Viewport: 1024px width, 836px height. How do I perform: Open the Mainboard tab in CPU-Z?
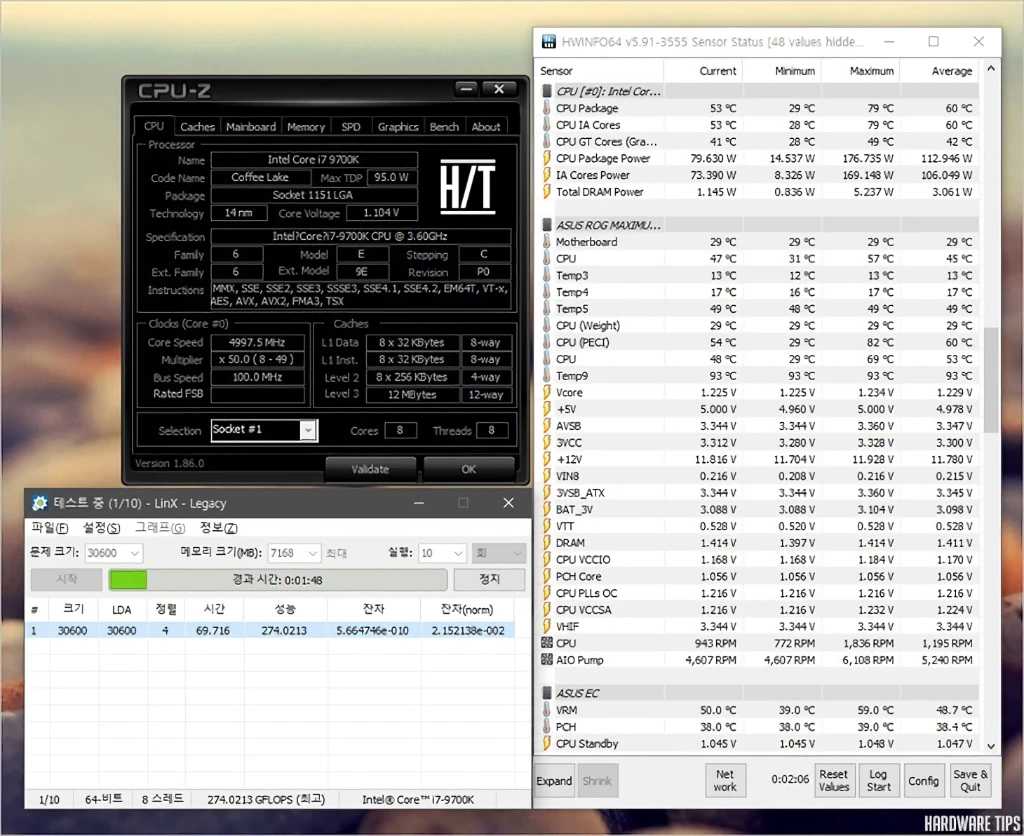coord(251,127)
